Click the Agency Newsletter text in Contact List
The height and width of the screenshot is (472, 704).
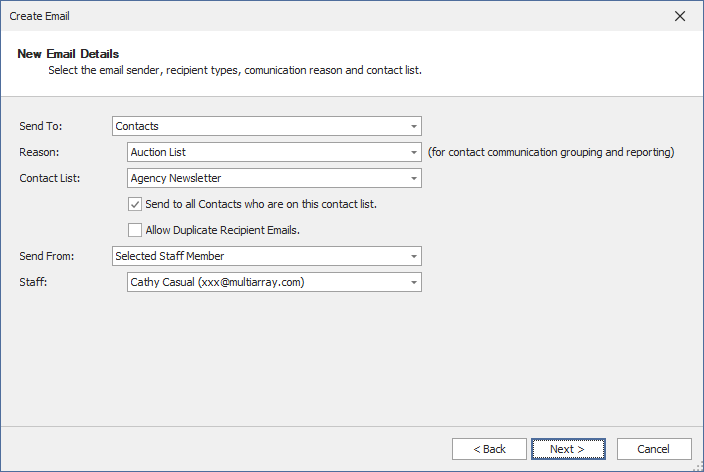[176, 178]
